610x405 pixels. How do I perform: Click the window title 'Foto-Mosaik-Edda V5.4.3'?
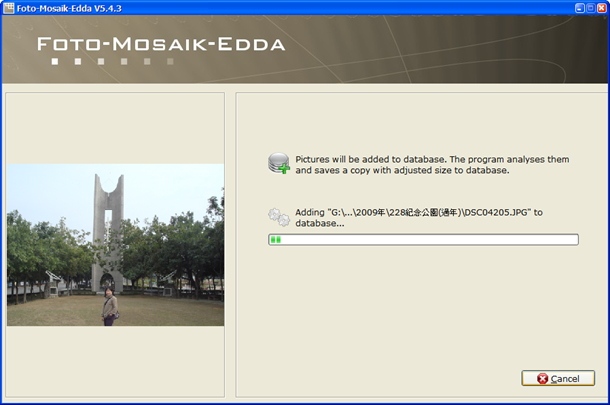69,8
